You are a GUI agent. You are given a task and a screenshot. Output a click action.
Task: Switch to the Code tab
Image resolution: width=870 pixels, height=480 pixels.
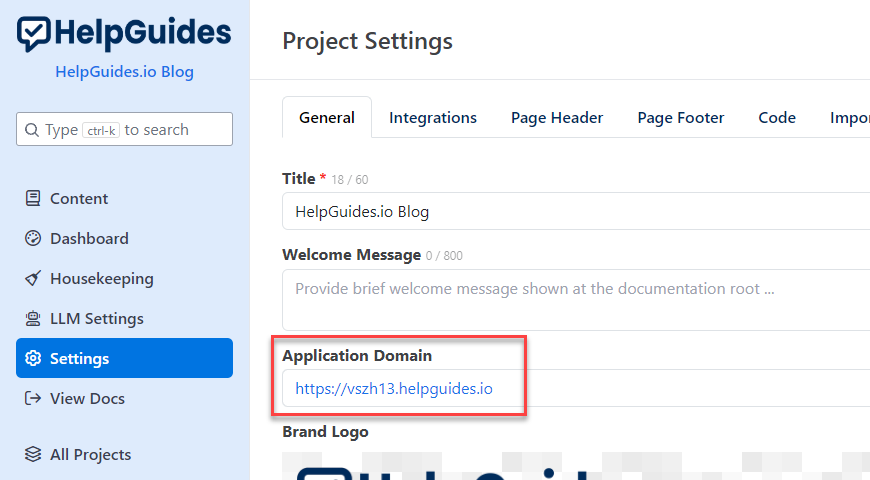[777, 118]
